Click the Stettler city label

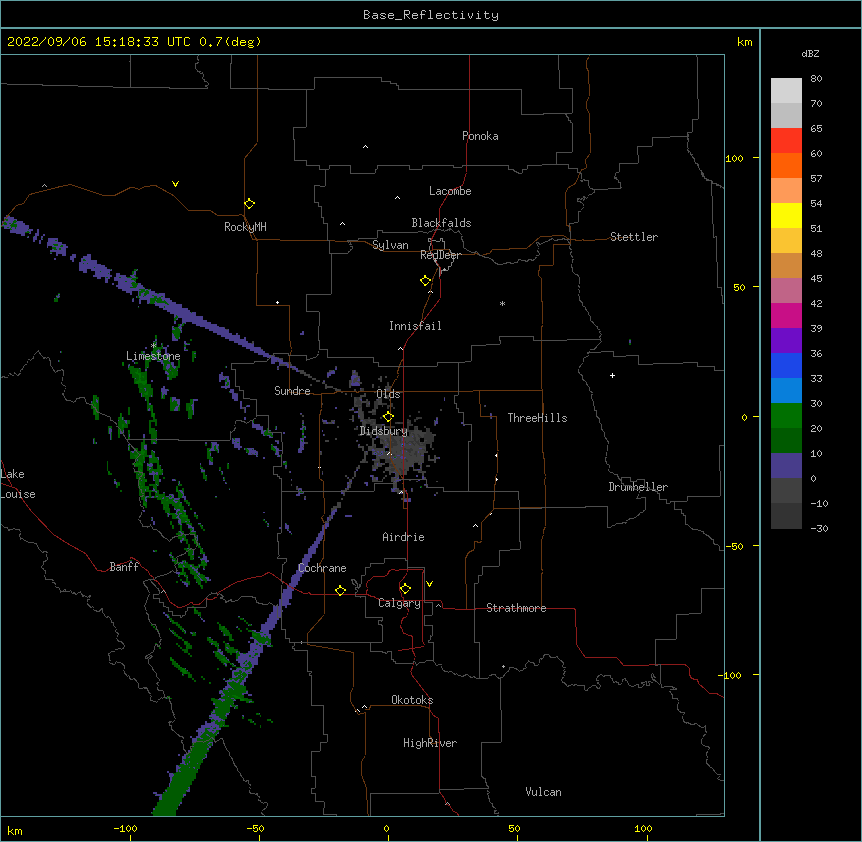(634, 237)
